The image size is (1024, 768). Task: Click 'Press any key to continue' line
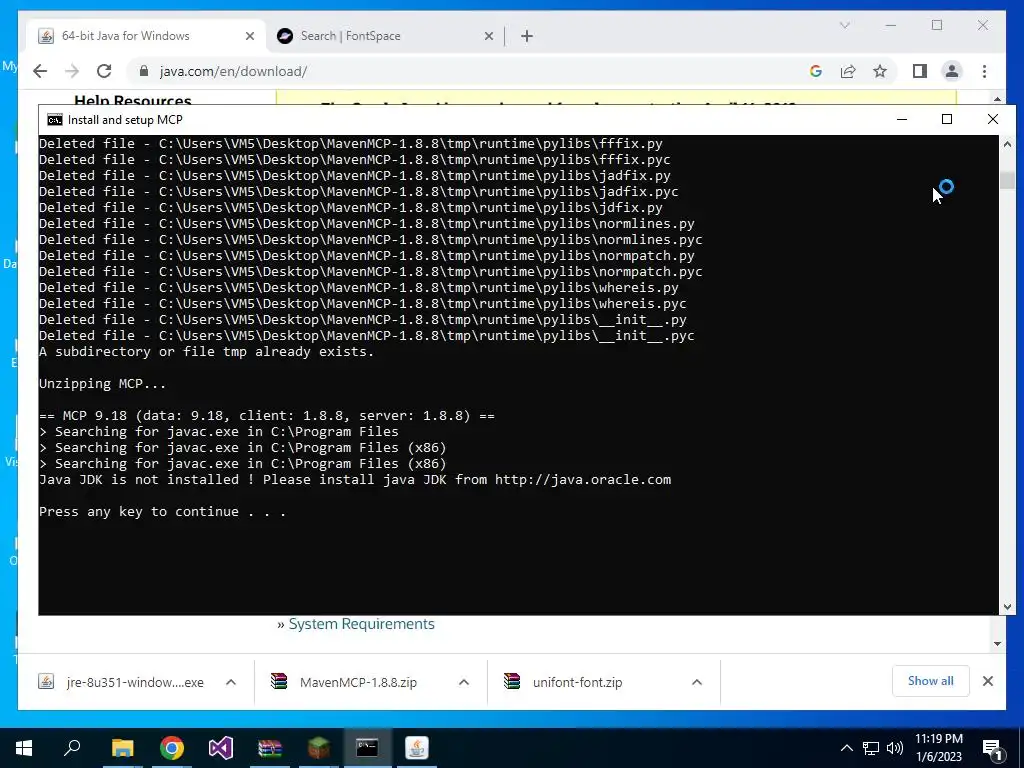tap(162, 511)
